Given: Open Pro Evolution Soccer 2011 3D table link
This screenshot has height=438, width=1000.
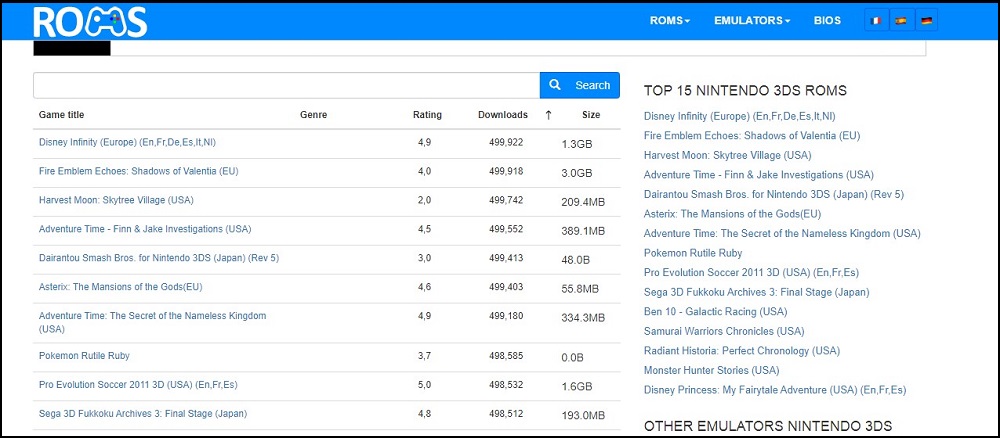Looking at the screenshot, I should [138, 384].
